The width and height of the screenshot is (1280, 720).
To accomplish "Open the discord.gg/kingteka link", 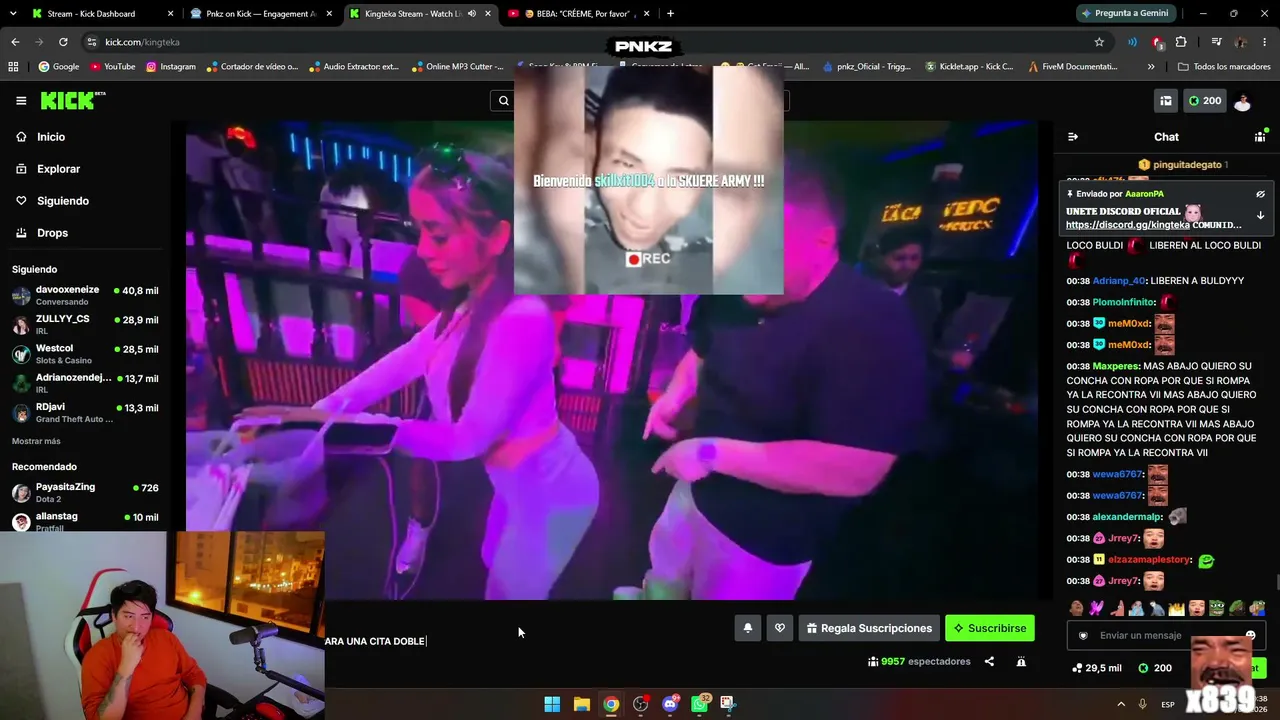I will [1127, 225].
